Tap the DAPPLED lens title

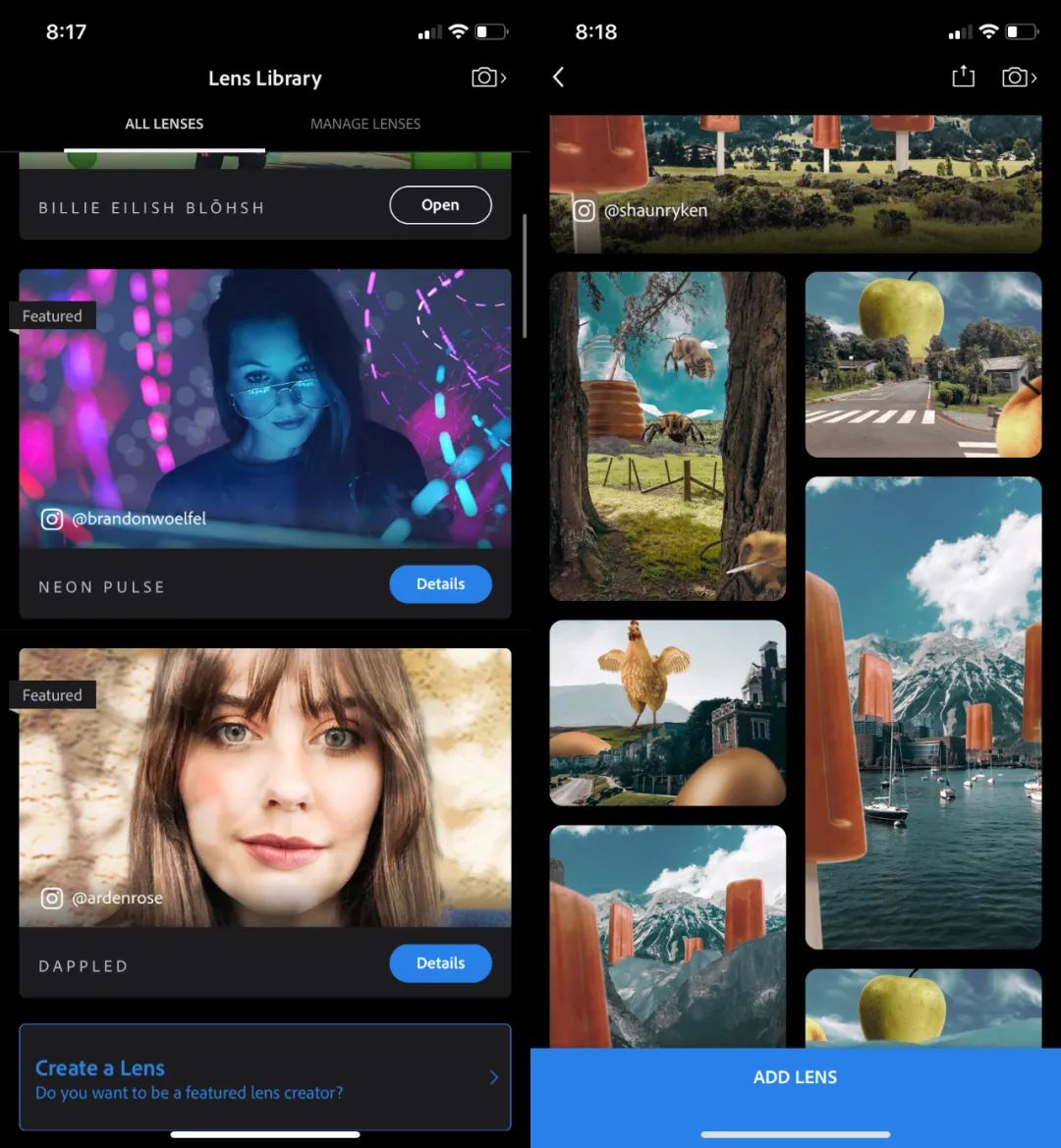click(x=84, y=966)
